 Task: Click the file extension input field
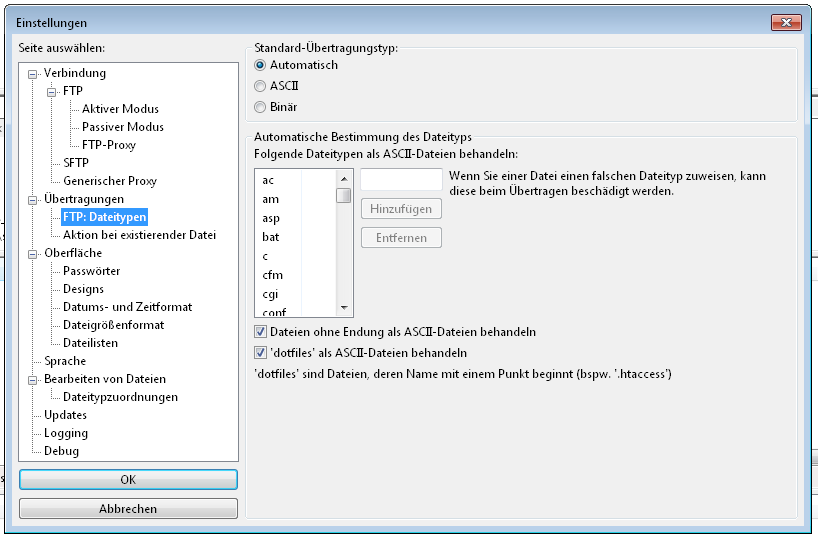(x=401, y=180)
